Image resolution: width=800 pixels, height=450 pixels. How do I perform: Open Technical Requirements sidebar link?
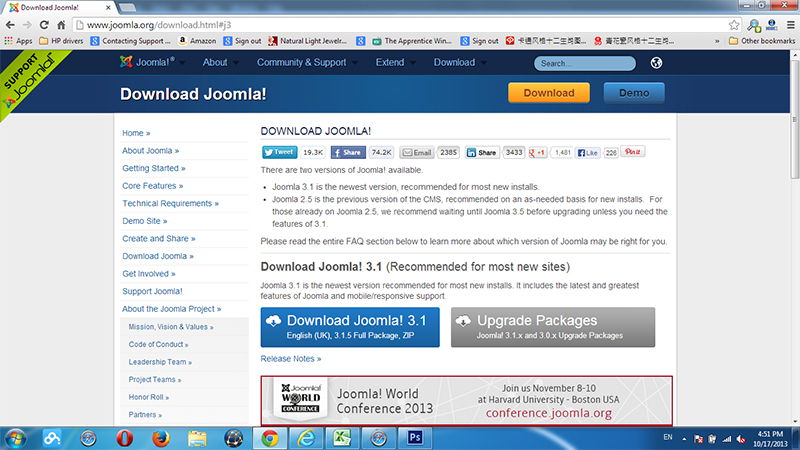[170, 204]
